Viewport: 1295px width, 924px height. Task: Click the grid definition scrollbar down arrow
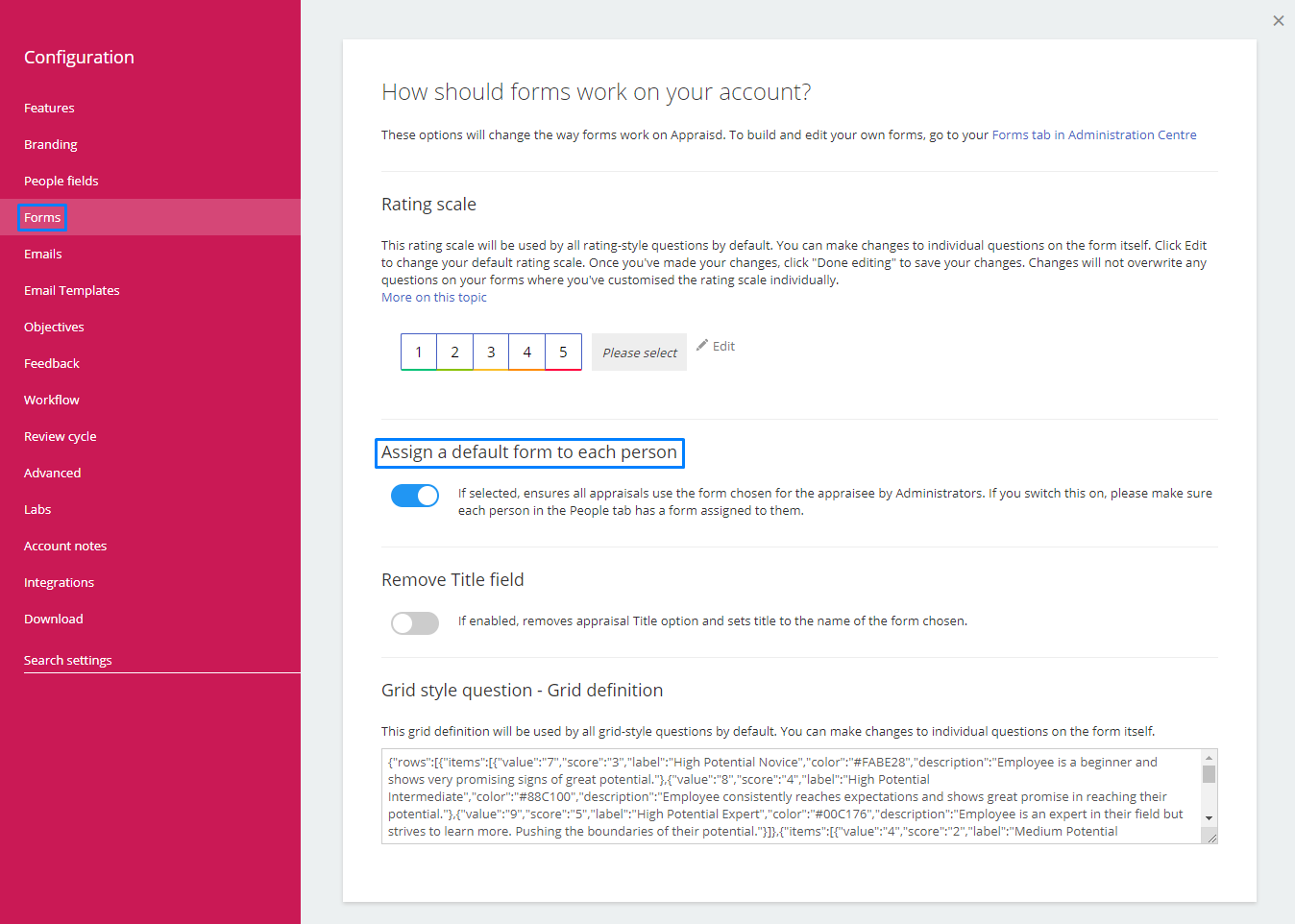point(1209,818)
